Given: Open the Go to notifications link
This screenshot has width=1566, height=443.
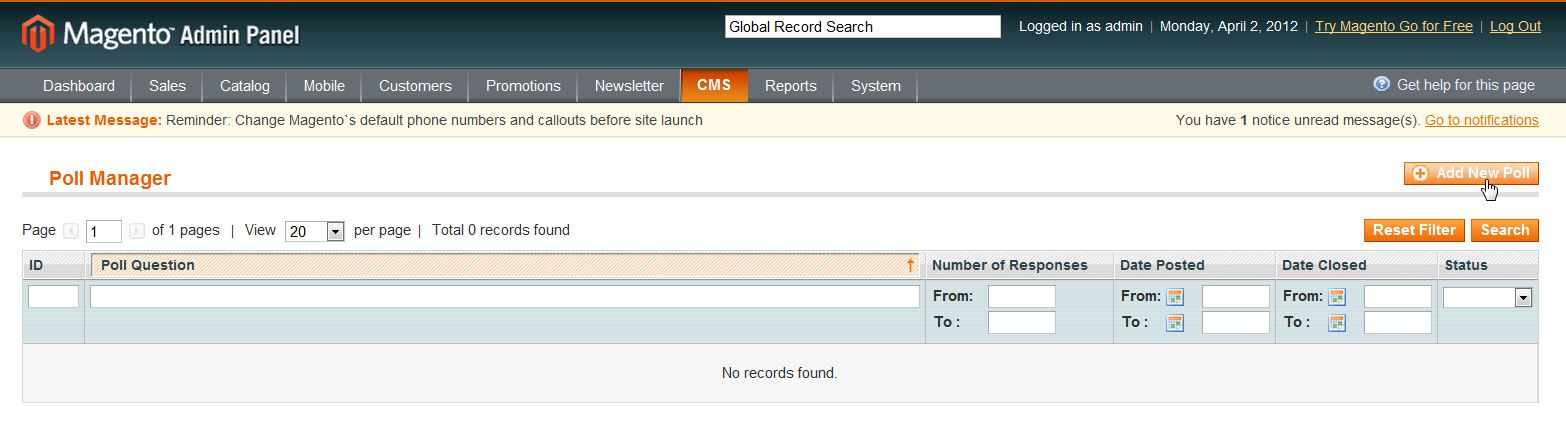Looking at the screenshot, I should 1482,120.
